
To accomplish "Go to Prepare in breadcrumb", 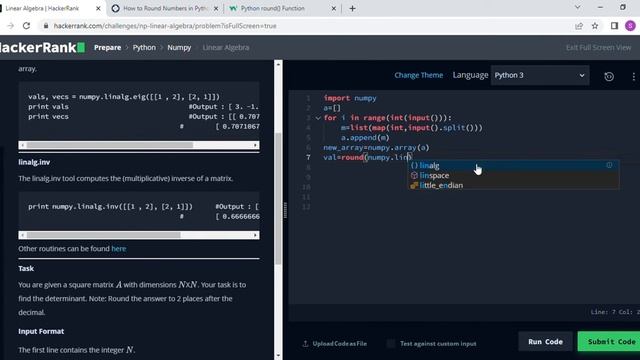I will pos(107,47).
